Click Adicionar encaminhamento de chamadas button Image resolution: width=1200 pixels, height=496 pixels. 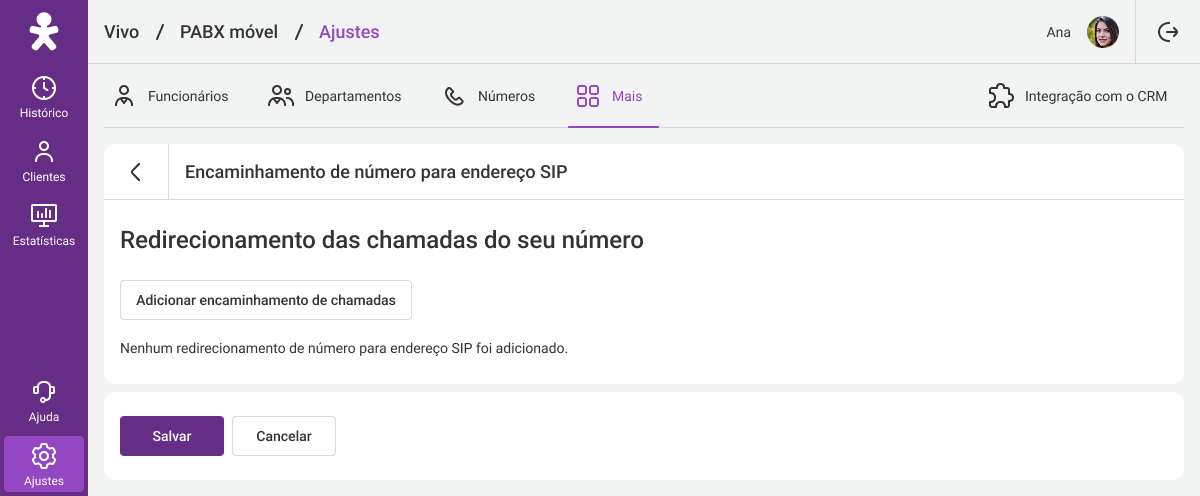[x=266, y=300]
